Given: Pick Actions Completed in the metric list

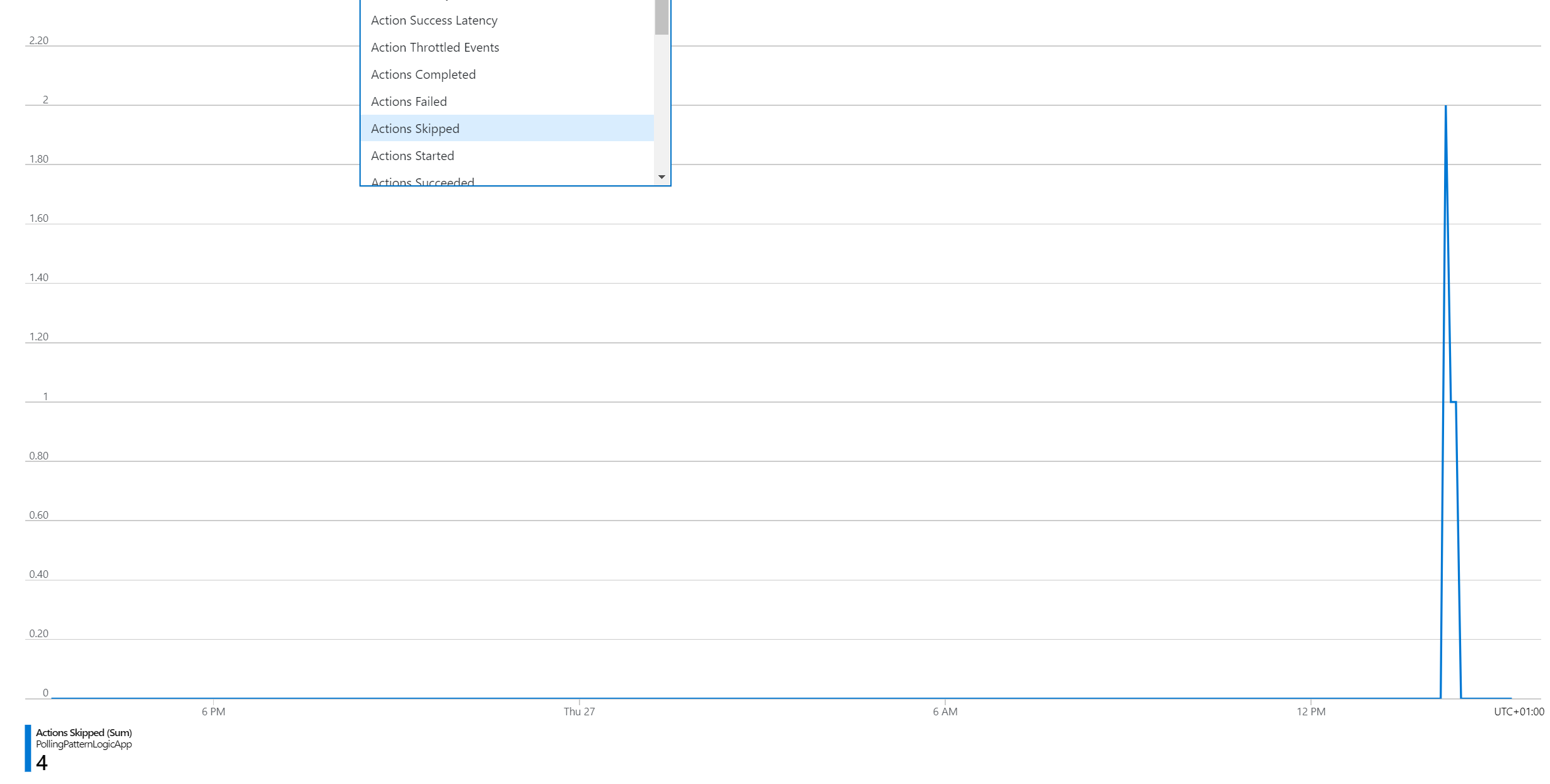Looking at the screenshot, I should 423,74.
